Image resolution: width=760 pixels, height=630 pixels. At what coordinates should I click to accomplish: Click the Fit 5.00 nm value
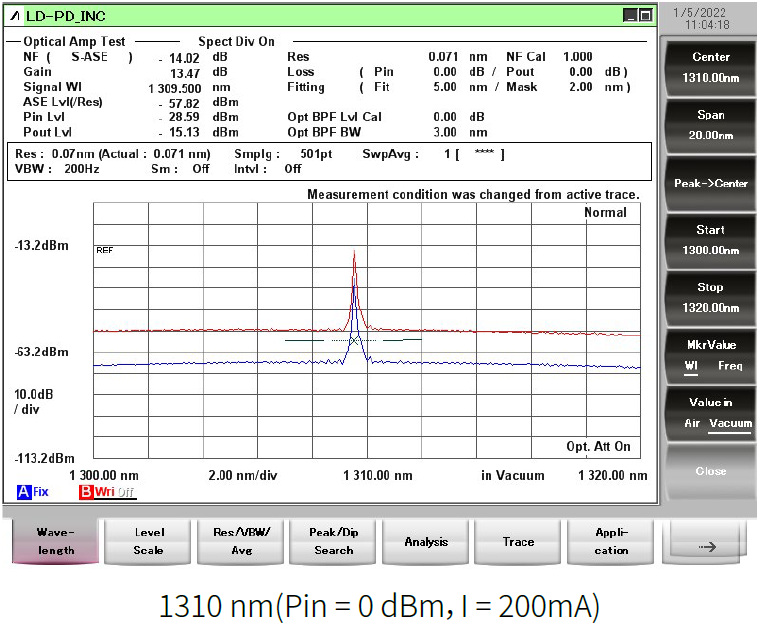coord(460,87)
